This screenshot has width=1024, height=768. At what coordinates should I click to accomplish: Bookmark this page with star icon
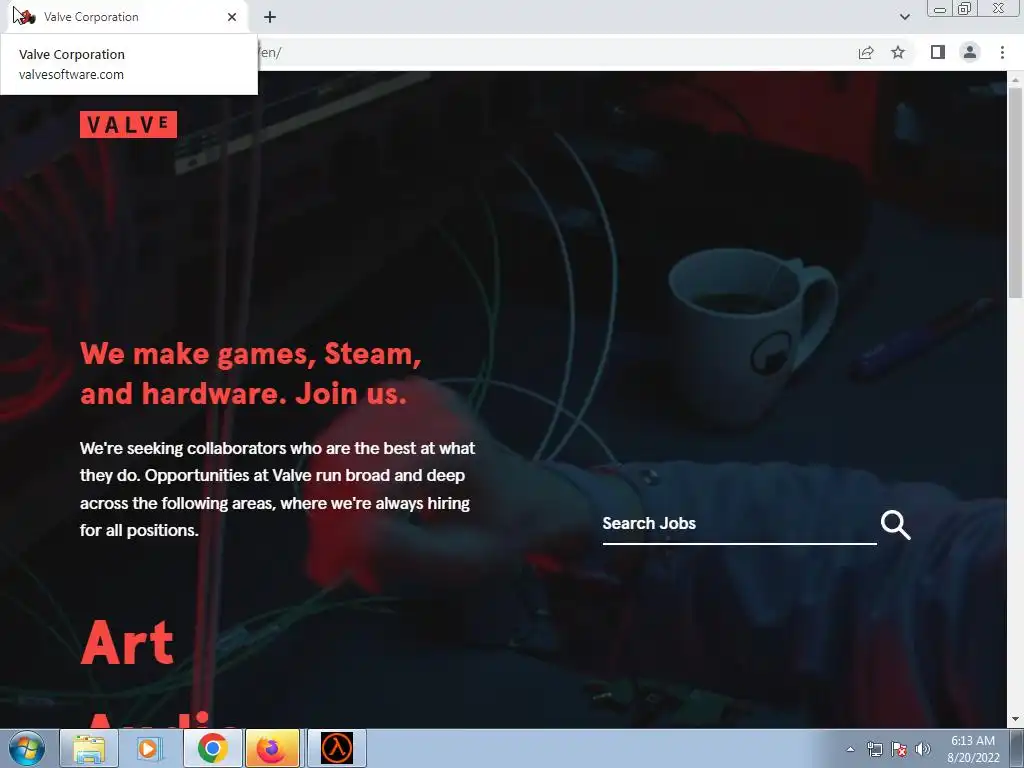click(x=898, y=52)
